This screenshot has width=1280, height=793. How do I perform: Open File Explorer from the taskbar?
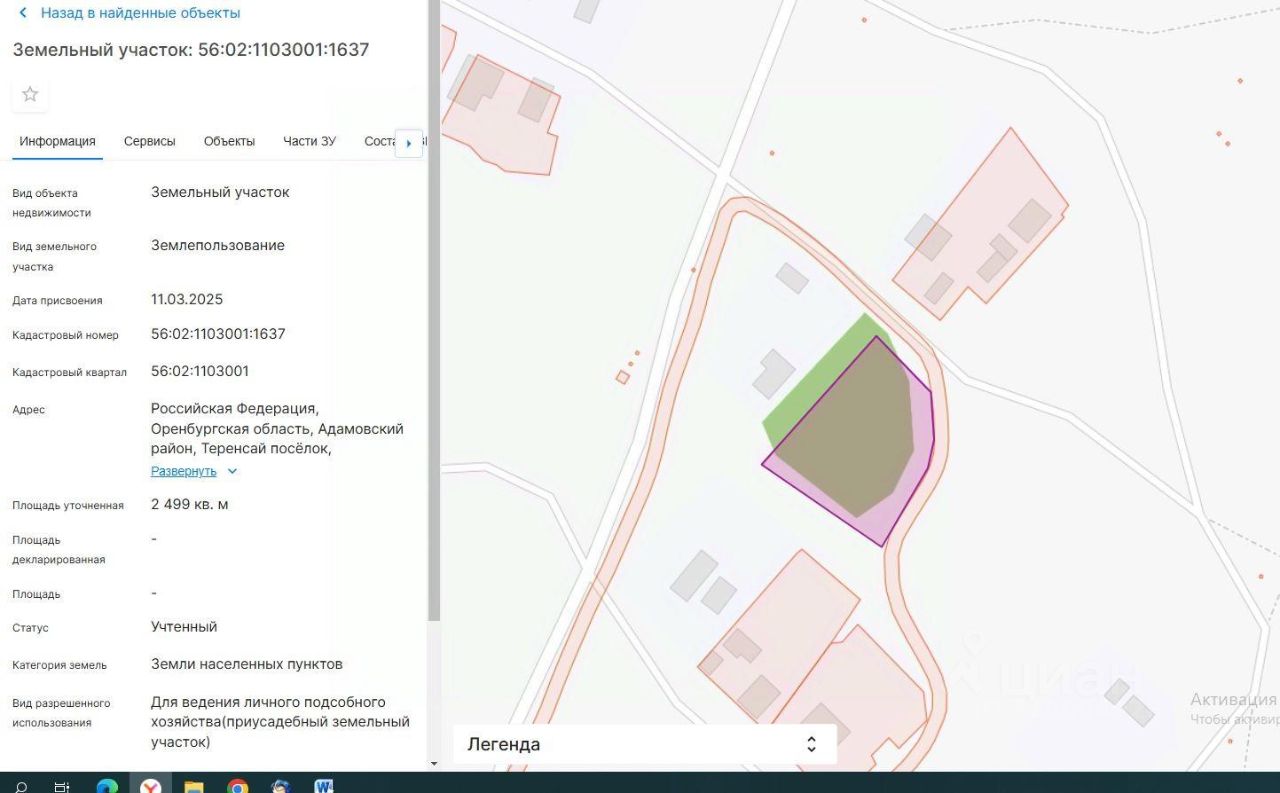pyautogui.click(x=194, y=786)
